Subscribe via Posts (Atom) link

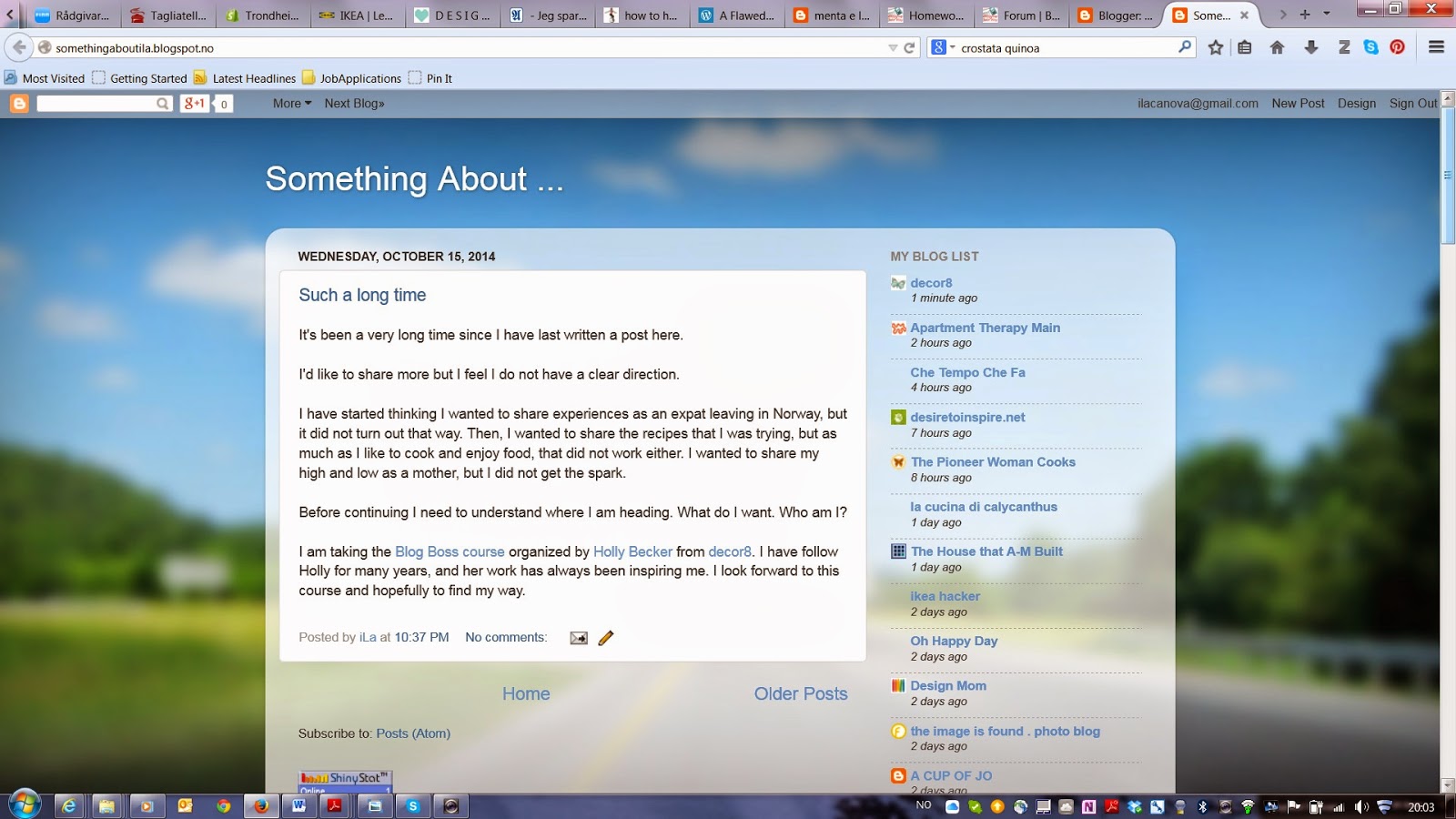tap(413, 733)
